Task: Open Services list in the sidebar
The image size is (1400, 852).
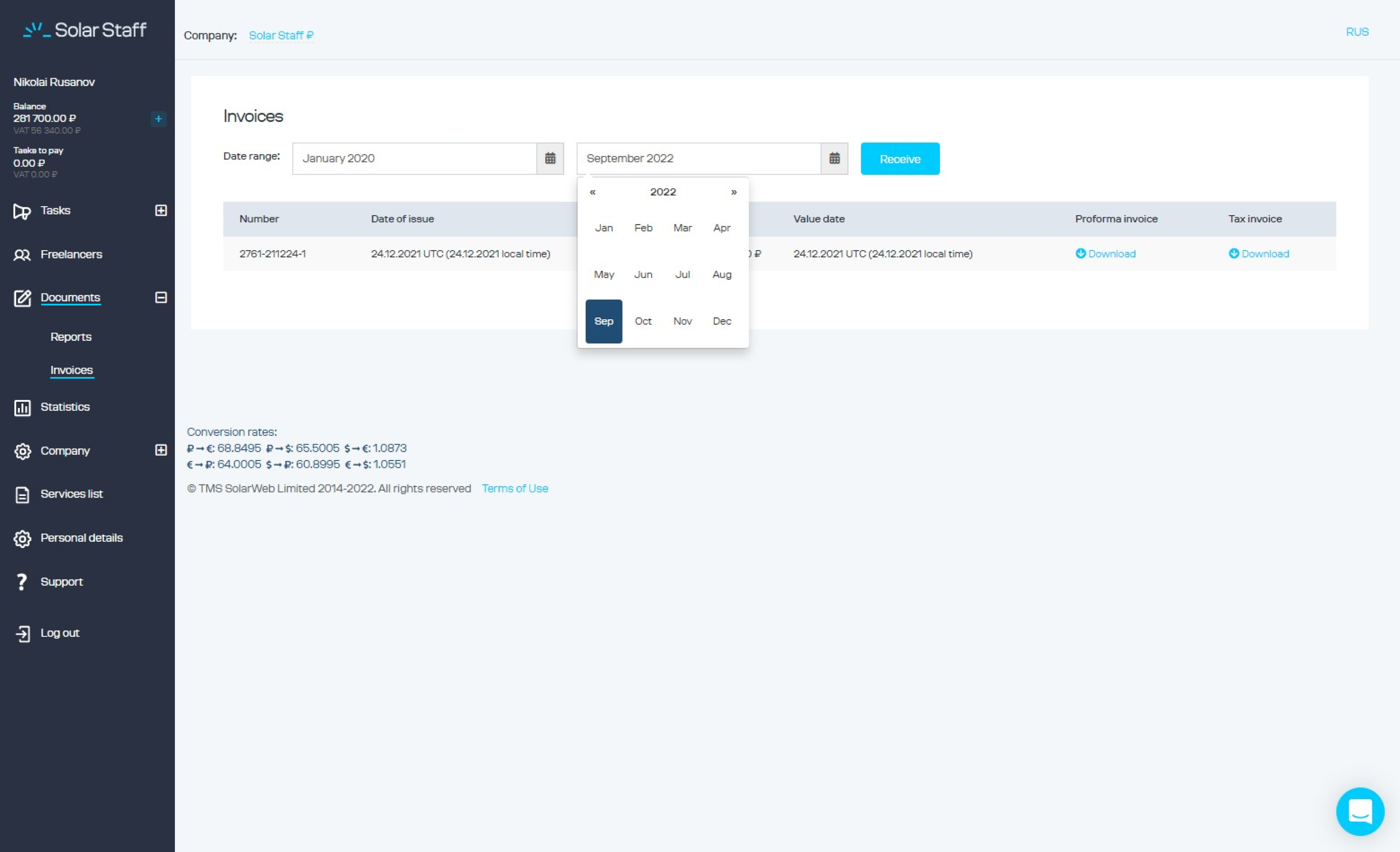Action: pos(71,494)
